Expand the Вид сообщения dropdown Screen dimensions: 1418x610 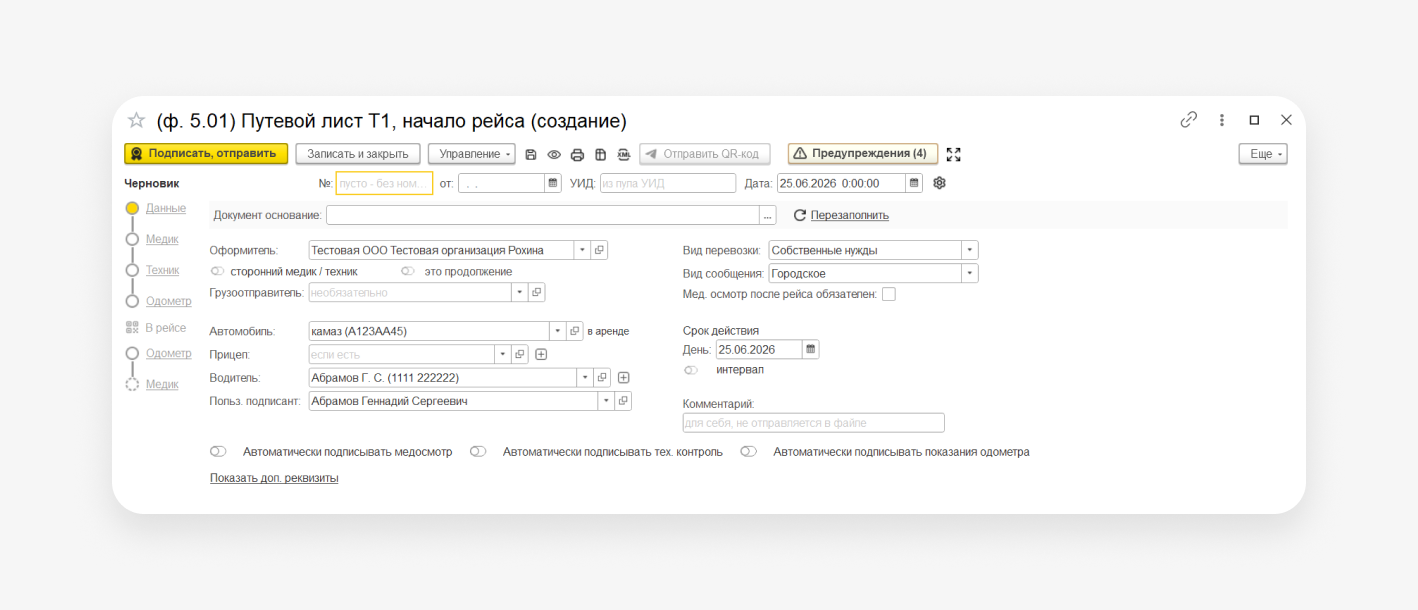[969, 273]
